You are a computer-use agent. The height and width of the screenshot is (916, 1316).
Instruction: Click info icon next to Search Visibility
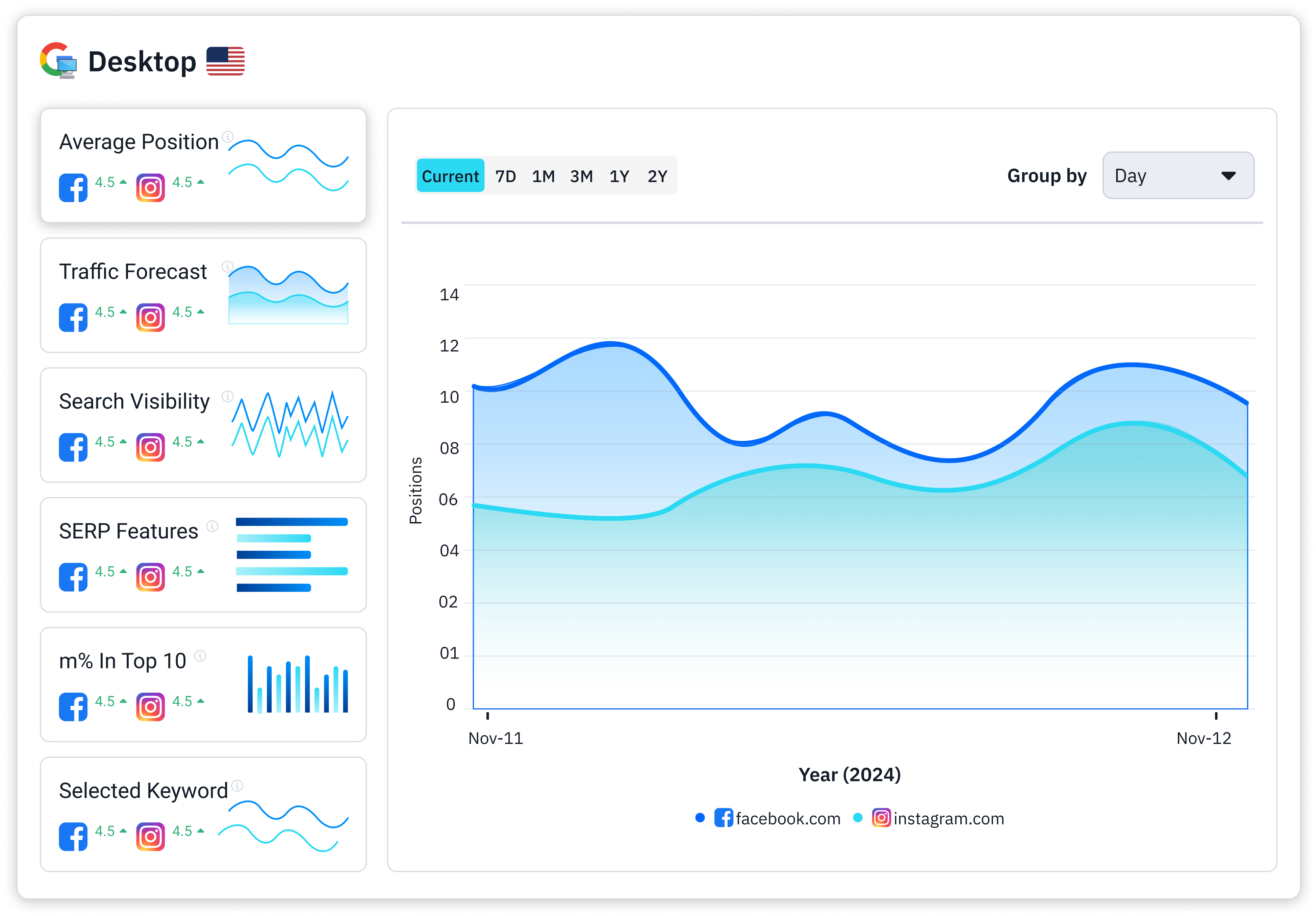228,396
